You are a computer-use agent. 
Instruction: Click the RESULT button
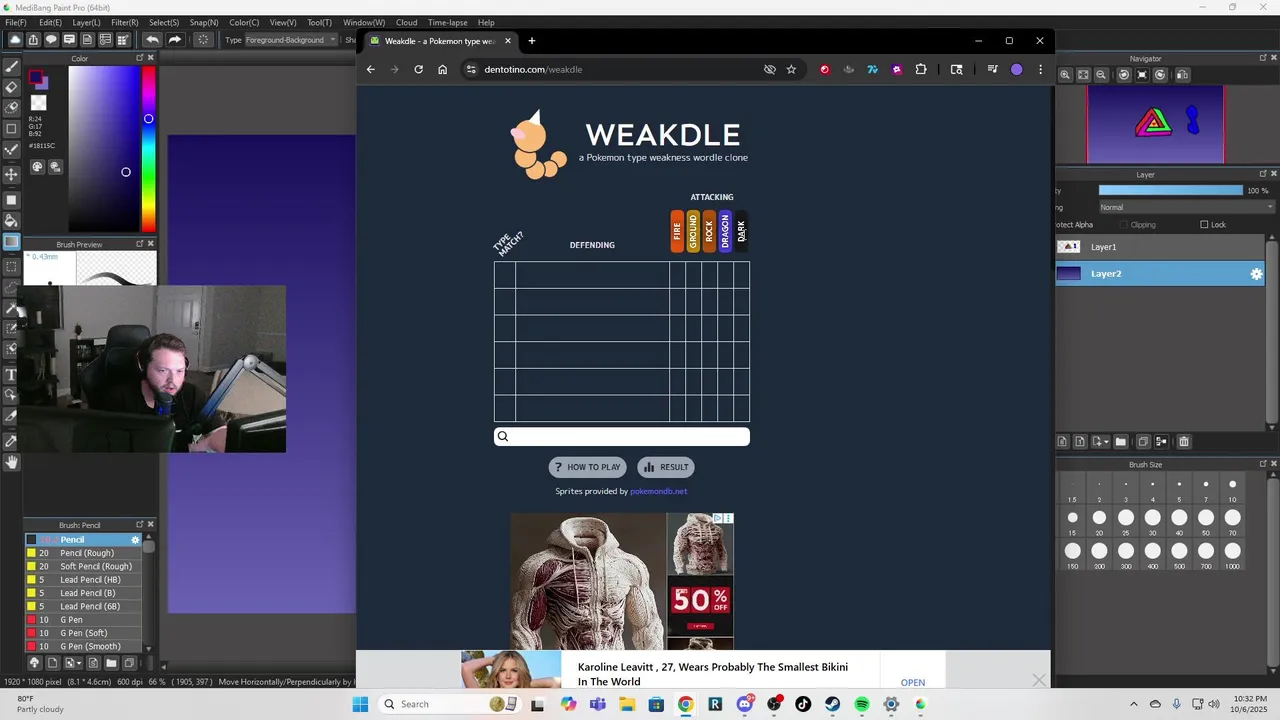pyautogui.click(x=666, y=467)
